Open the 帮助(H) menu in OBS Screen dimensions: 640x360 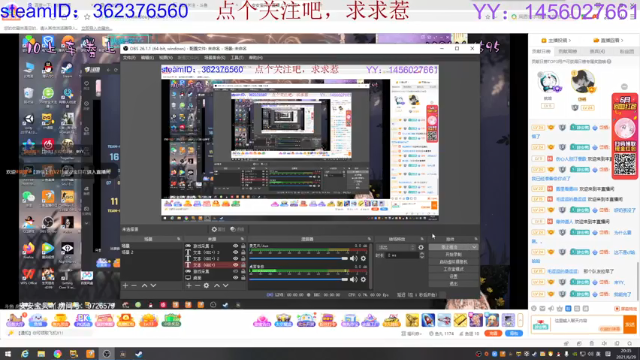(x=256, y=58)
